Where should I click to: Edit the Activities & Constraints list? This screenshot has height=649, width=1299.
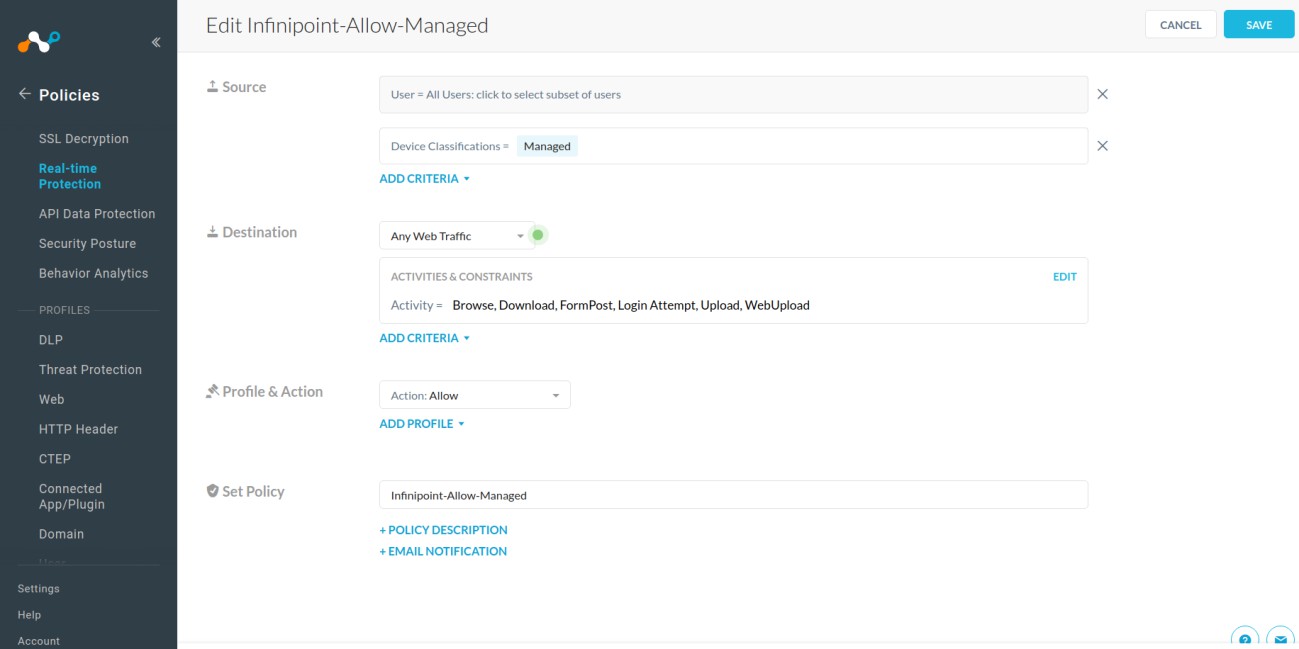coord(1064,276)
